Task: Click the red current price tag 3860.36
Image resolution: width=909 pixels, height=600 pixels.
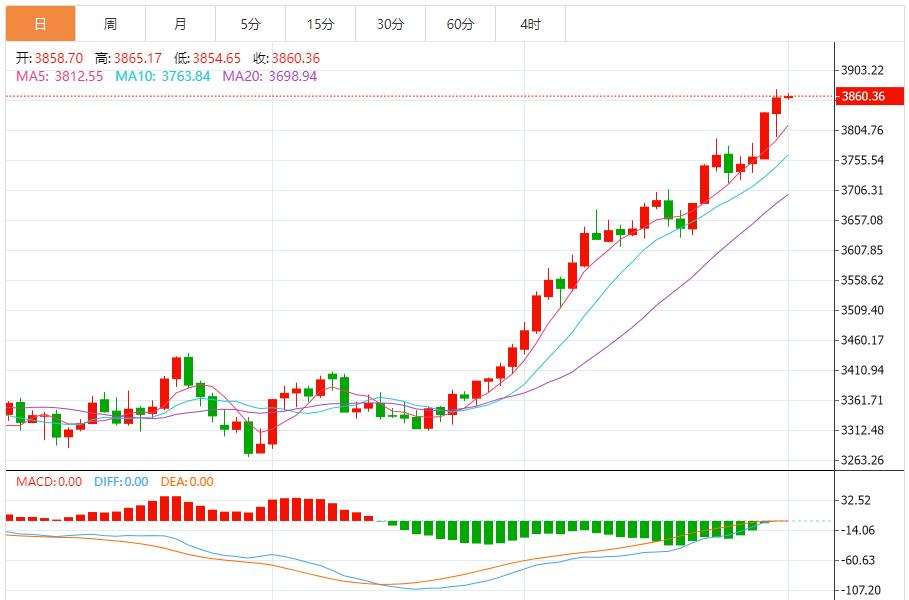Action: [863, 96]
